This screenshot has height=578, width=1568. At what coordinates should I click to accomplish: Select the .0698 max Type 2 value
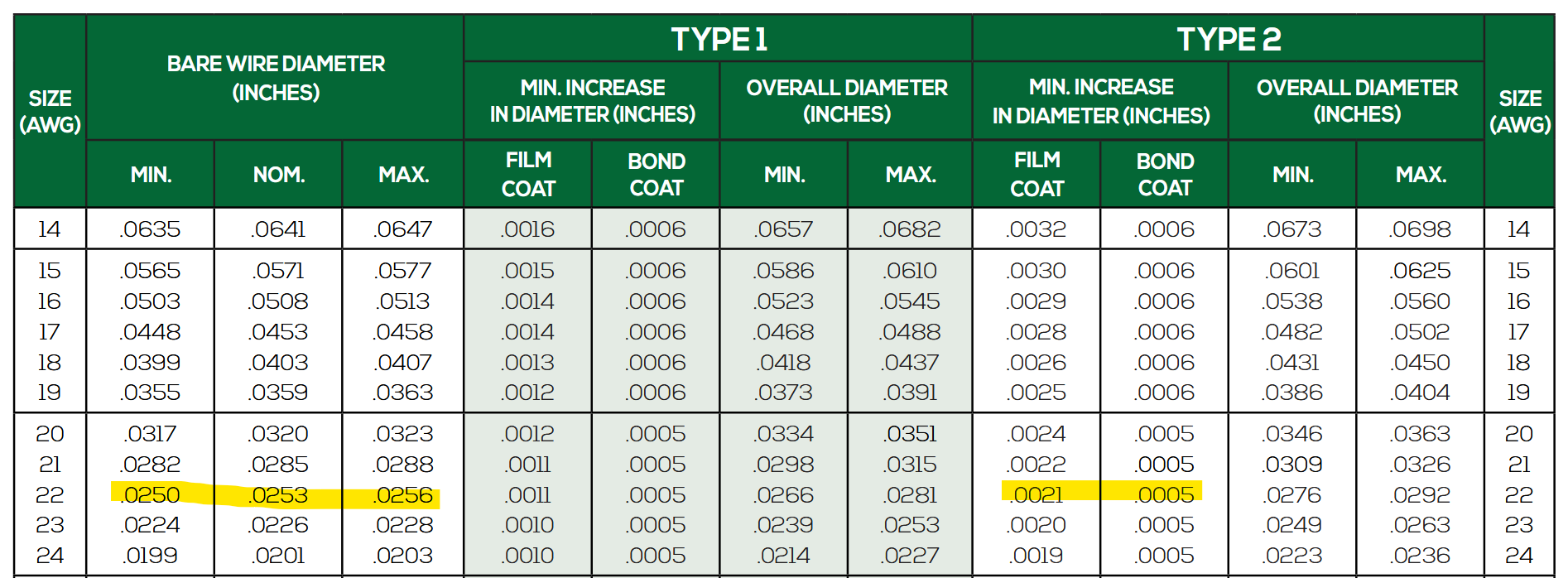[1421, 229]
